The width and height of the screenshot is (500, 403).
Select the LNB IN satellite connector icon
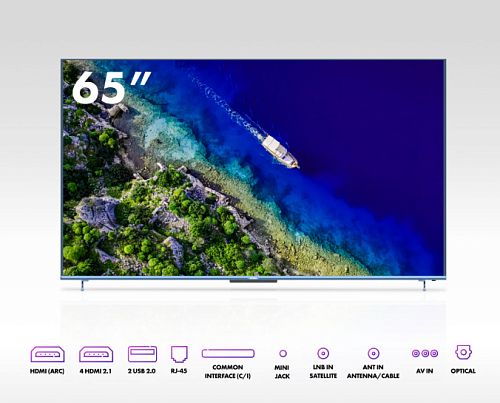coord(323,353)
